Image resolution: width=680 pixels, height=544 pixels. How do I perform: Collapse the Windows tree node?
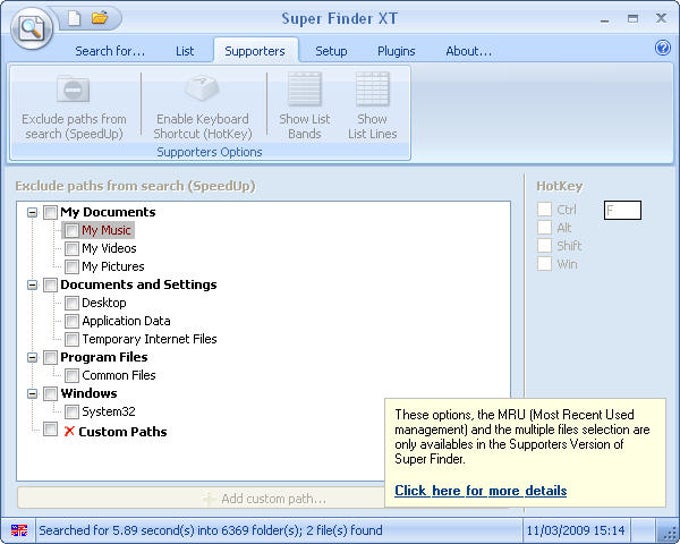32,394
